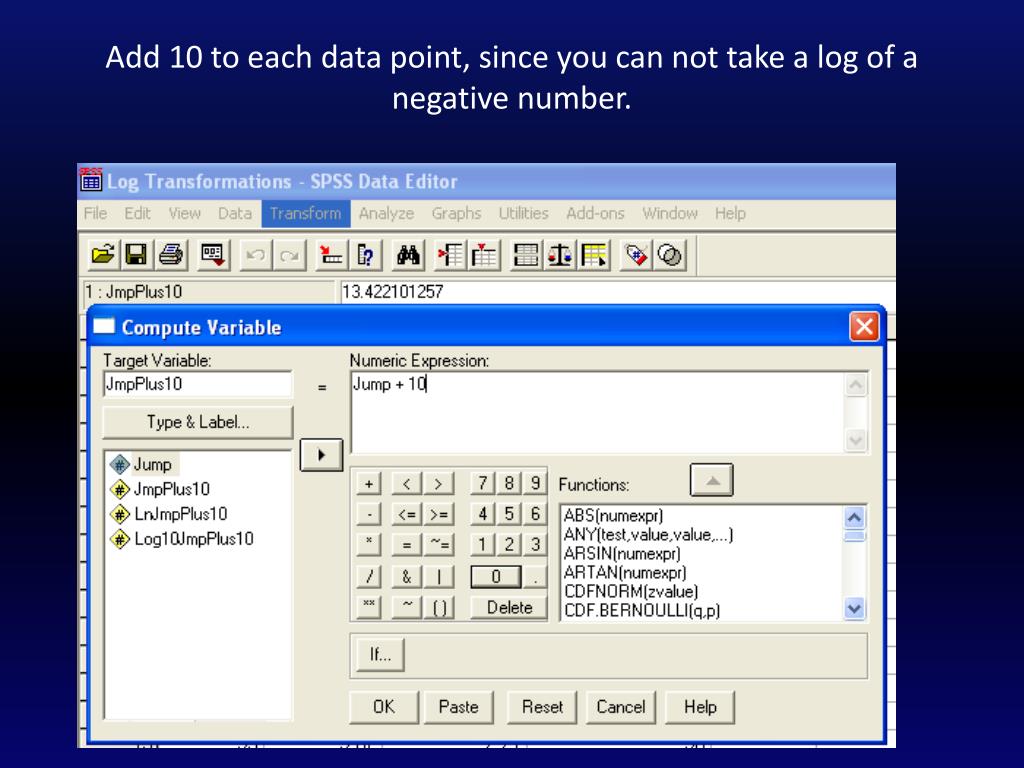The image size is (1024, 768).
Task: Click the If... condition button
Action: point(380,654)
